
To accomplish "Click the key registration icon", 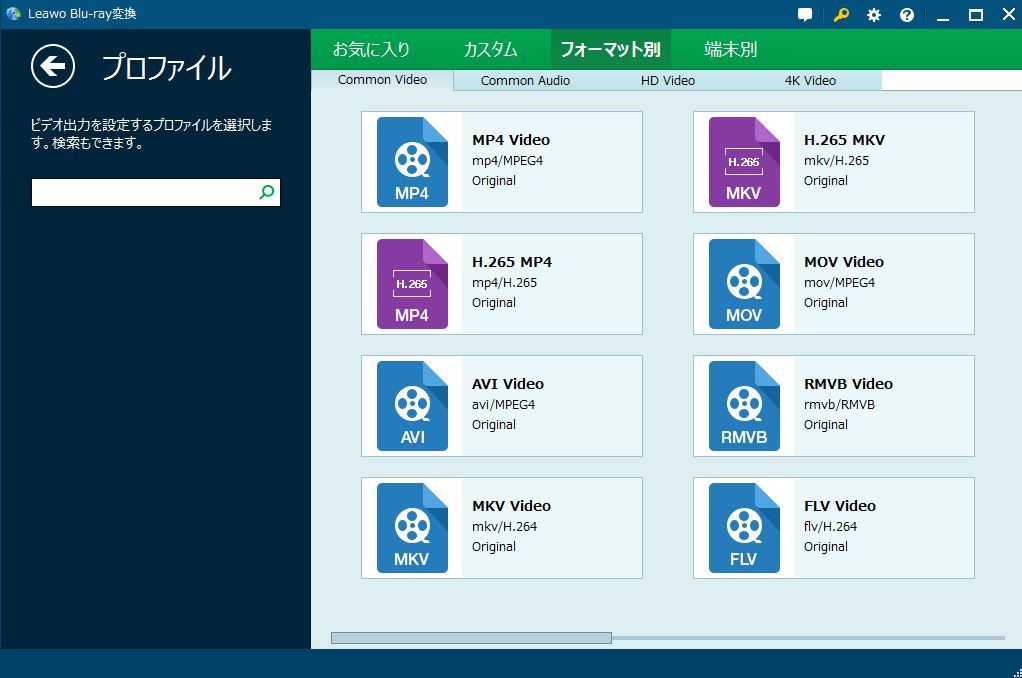I will click(841, 15).
